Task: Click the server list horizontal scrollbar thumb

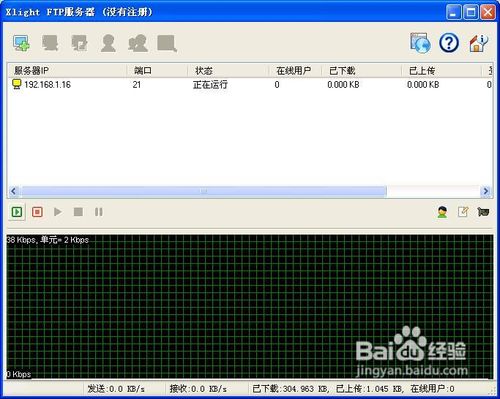Action: point(204,191)
